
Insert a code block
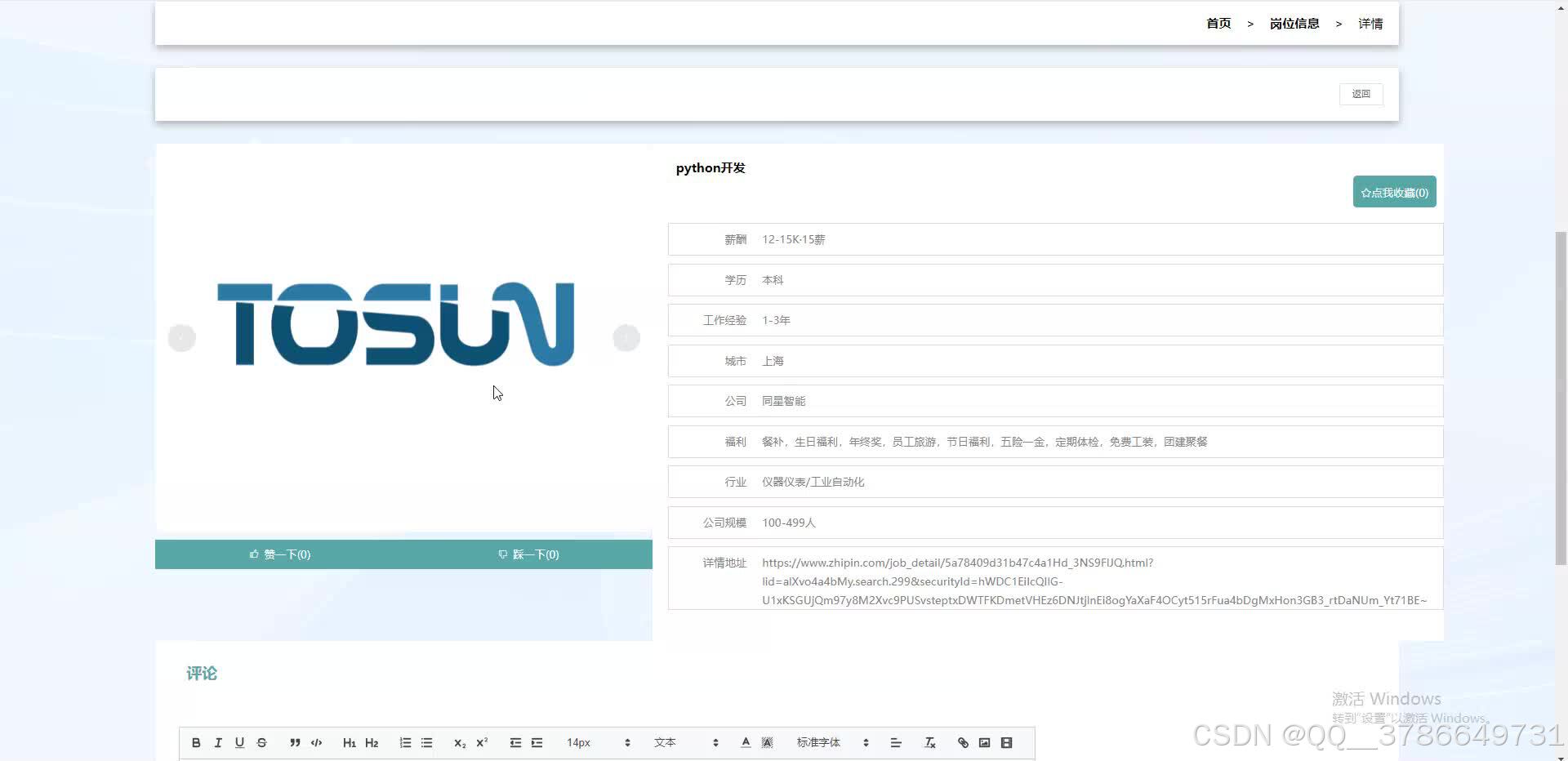[316, 742]
